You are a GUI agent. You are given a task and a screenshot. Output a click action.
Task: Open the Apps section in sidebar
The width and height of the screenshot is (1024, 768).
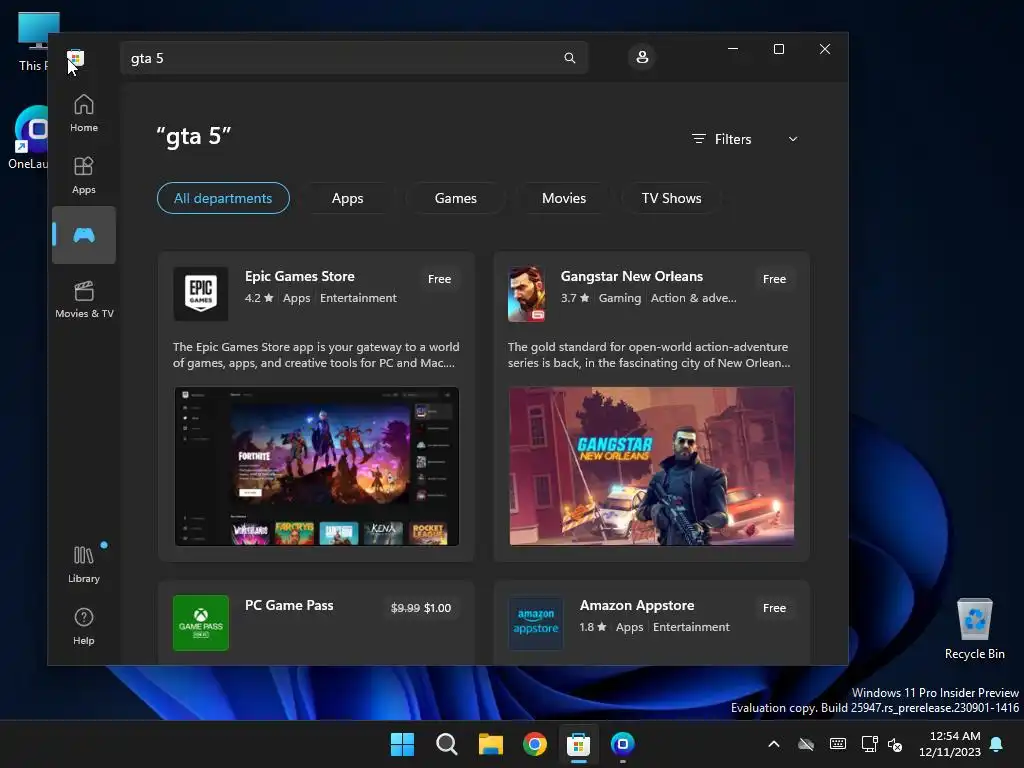pyautogui.click(x=84, y=176)
